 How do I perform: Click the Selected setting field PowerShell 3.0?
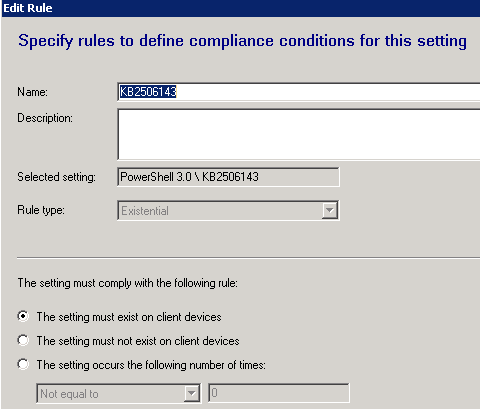click(x=228, y=177)
